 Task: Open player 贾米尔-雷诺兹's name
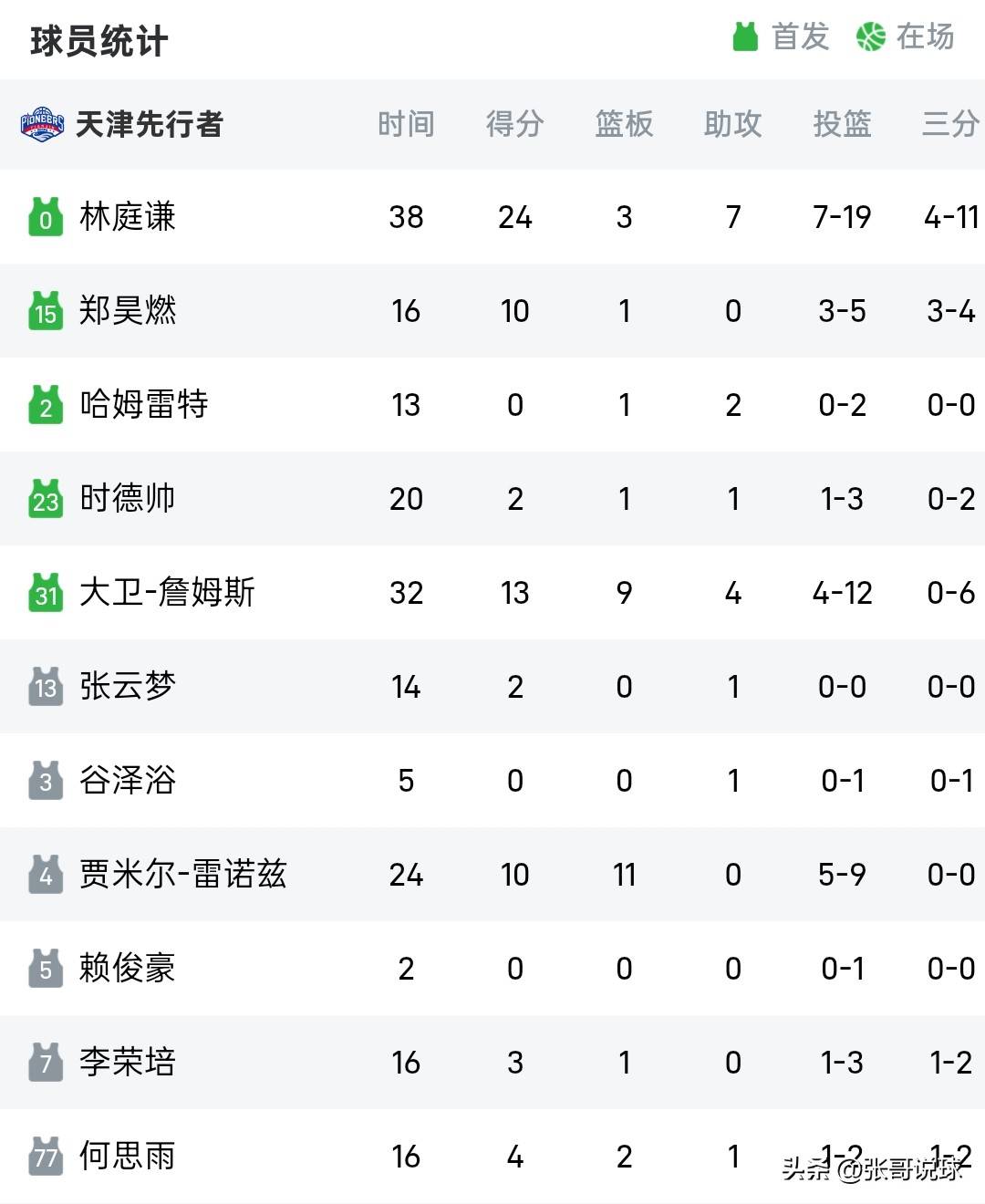(x=182, y=875)
